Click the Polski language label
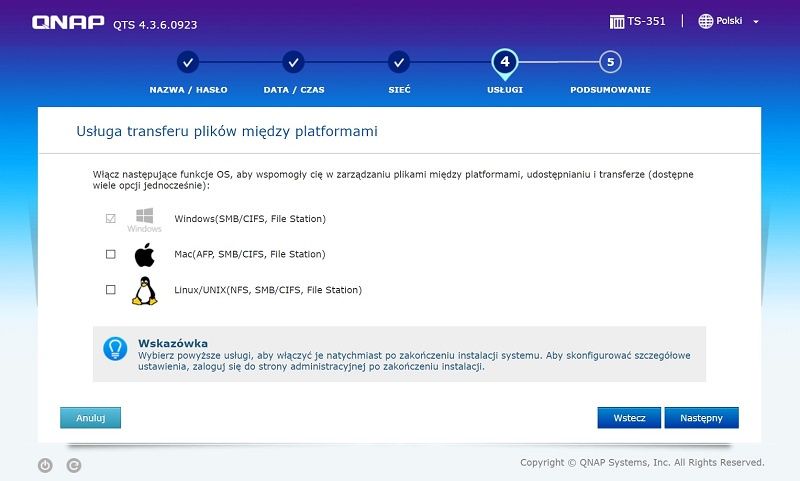Viewport: 800px width, 481px height. point(729,21)
